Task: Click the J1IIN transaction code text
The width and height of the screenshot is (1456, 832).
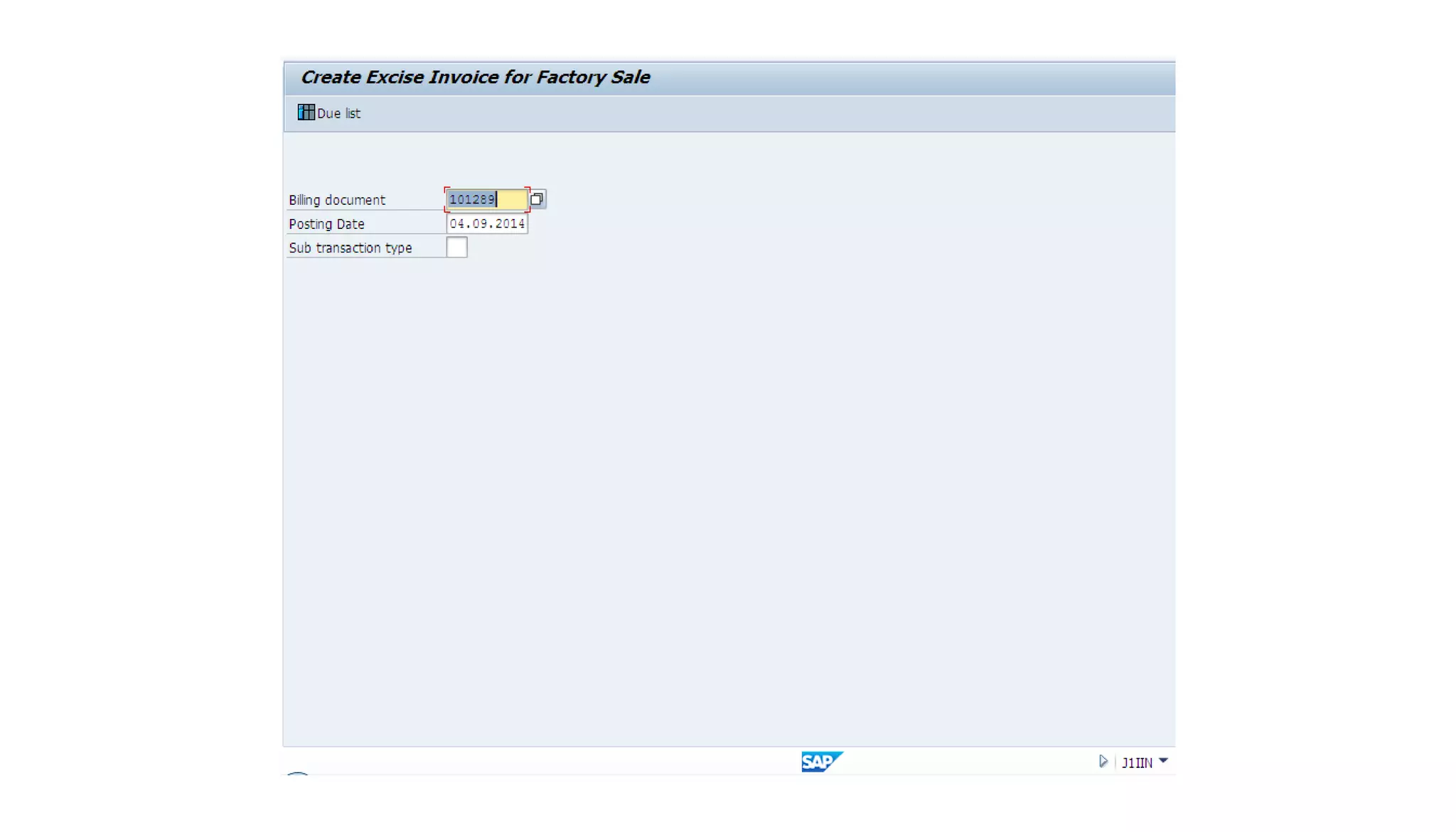Action: point(1137,763)
